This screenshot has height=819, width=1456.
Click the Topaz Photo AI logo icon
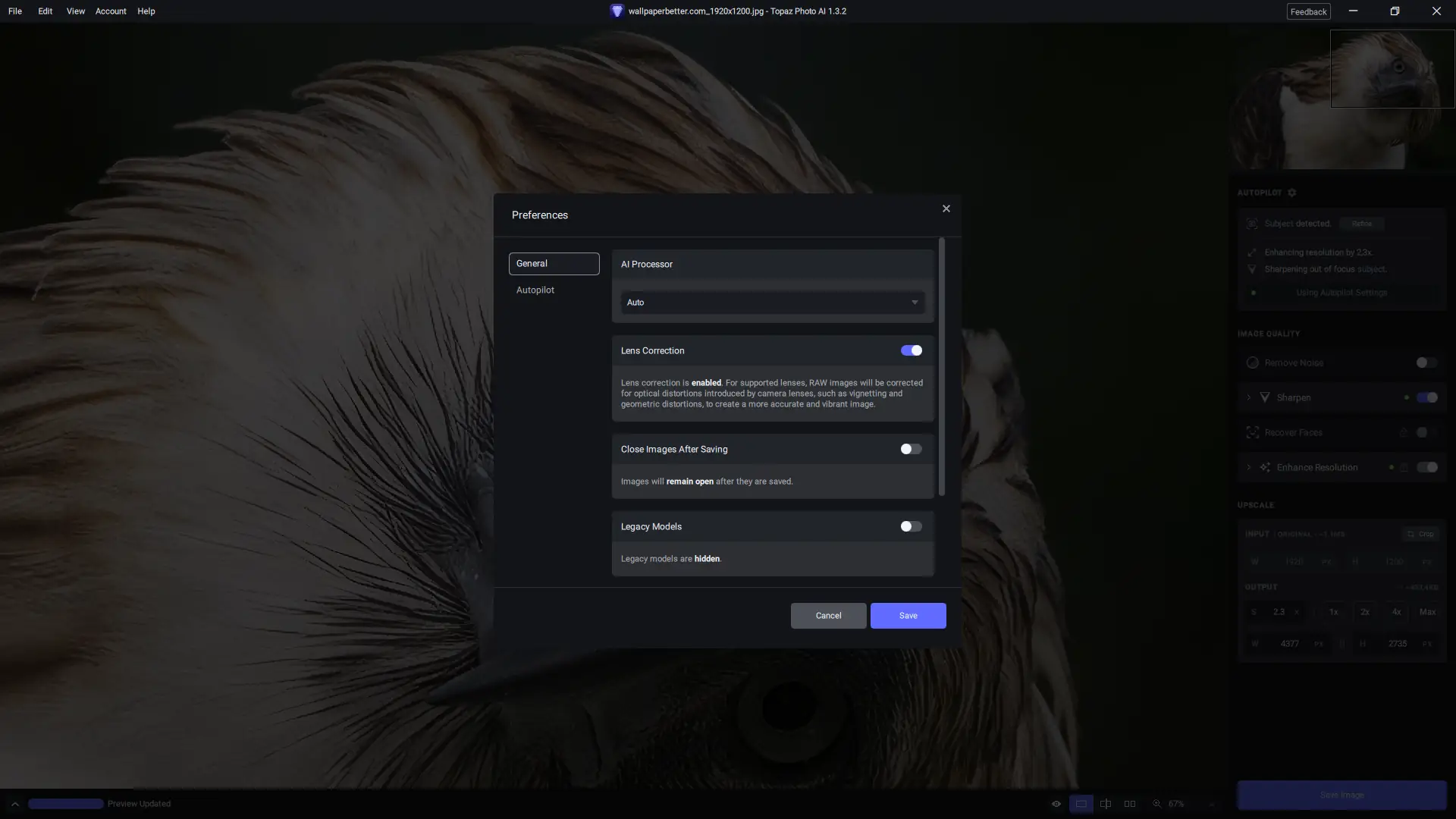(x=617, y=11)
